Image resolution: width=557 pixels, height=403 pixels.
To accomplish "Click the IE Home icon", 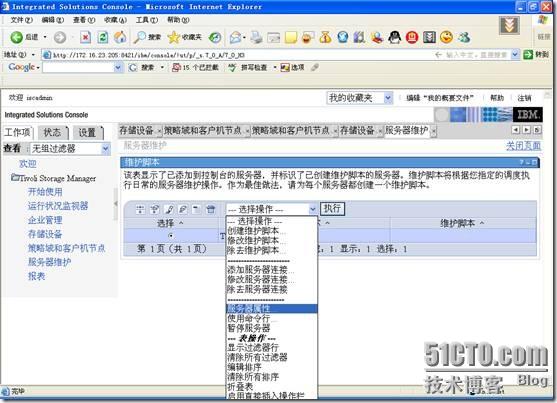I will (120, 37).
